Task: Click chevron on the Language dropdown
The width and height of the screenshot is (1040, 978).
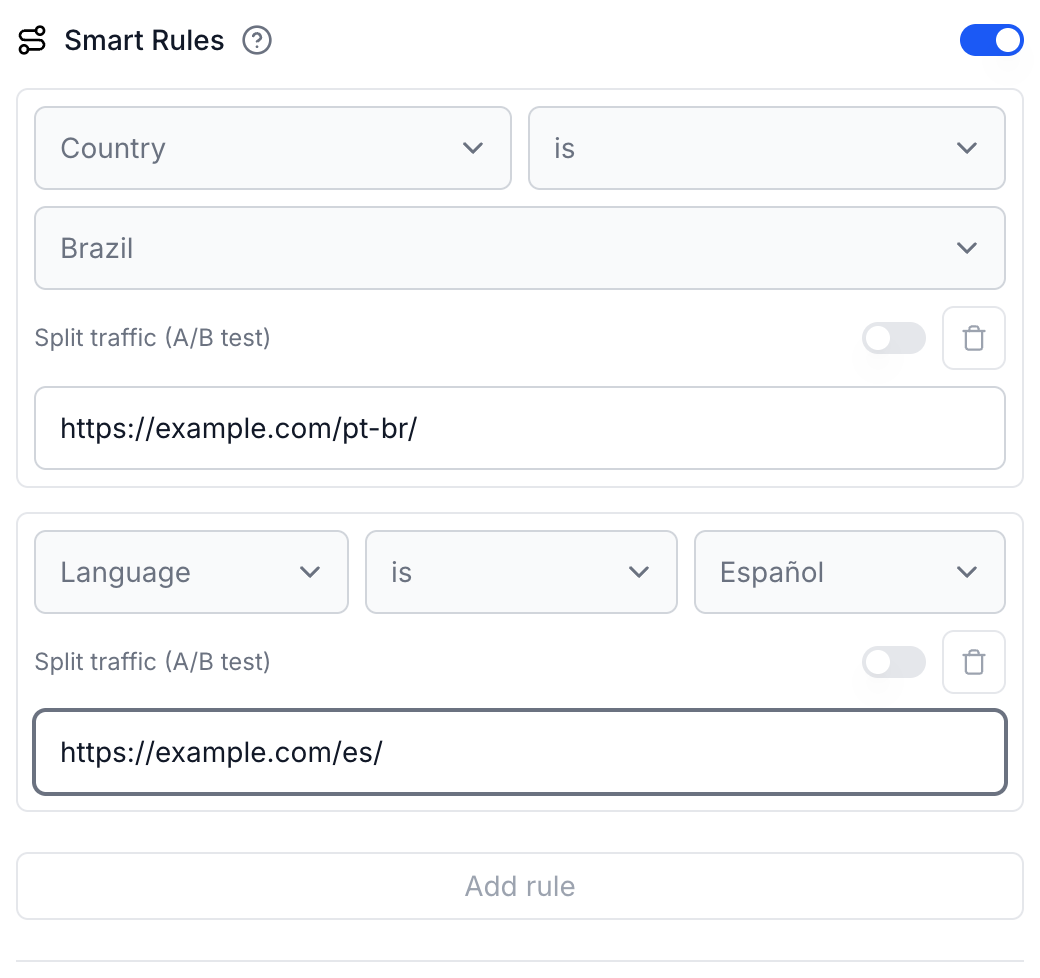Action: pyautogui.click(x=310, y=572)
